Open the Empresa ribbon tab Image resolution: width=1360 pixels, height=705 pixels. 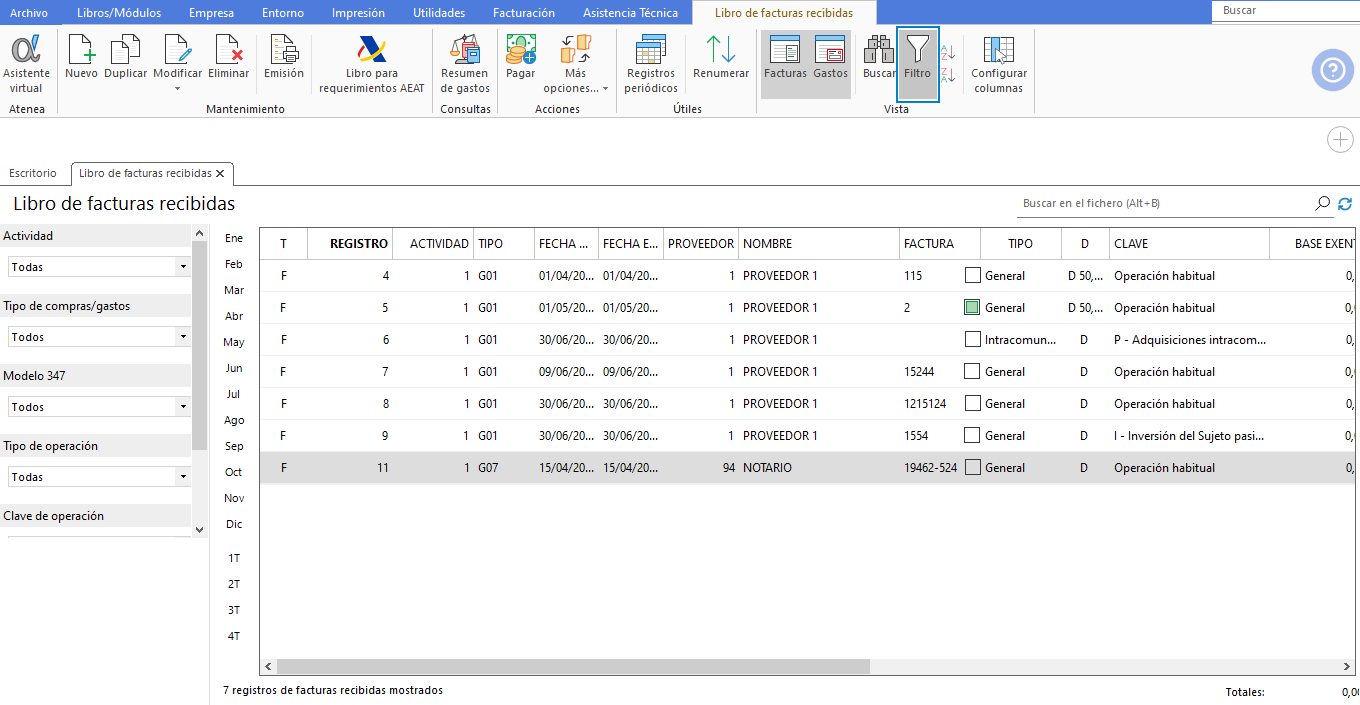coord(211,13)
